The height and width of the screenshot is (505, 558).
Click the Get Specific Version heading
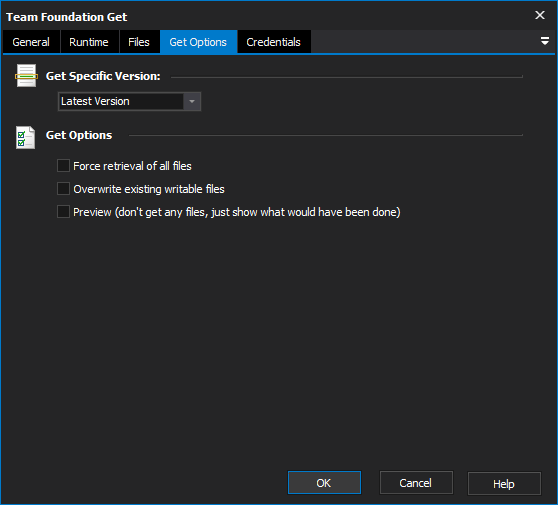pos(103,76)
